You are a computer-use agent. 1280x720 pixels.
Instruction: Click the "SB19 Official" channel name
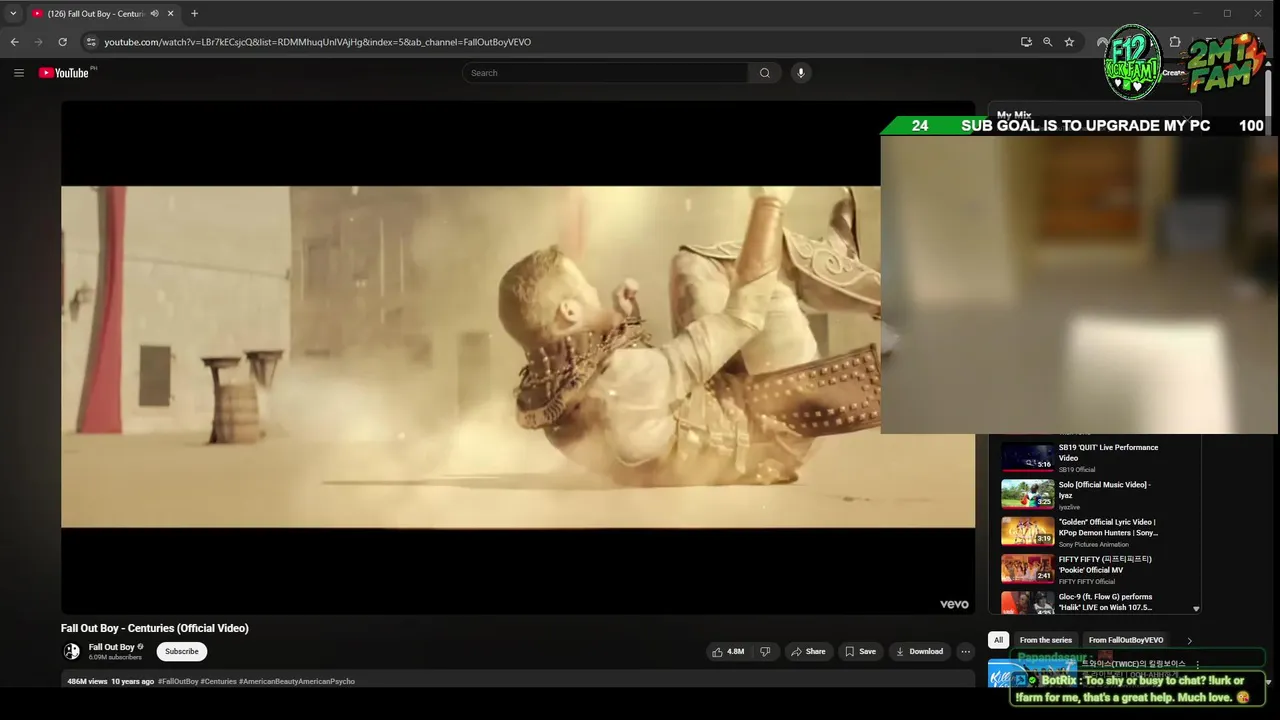click(1077, 469)
